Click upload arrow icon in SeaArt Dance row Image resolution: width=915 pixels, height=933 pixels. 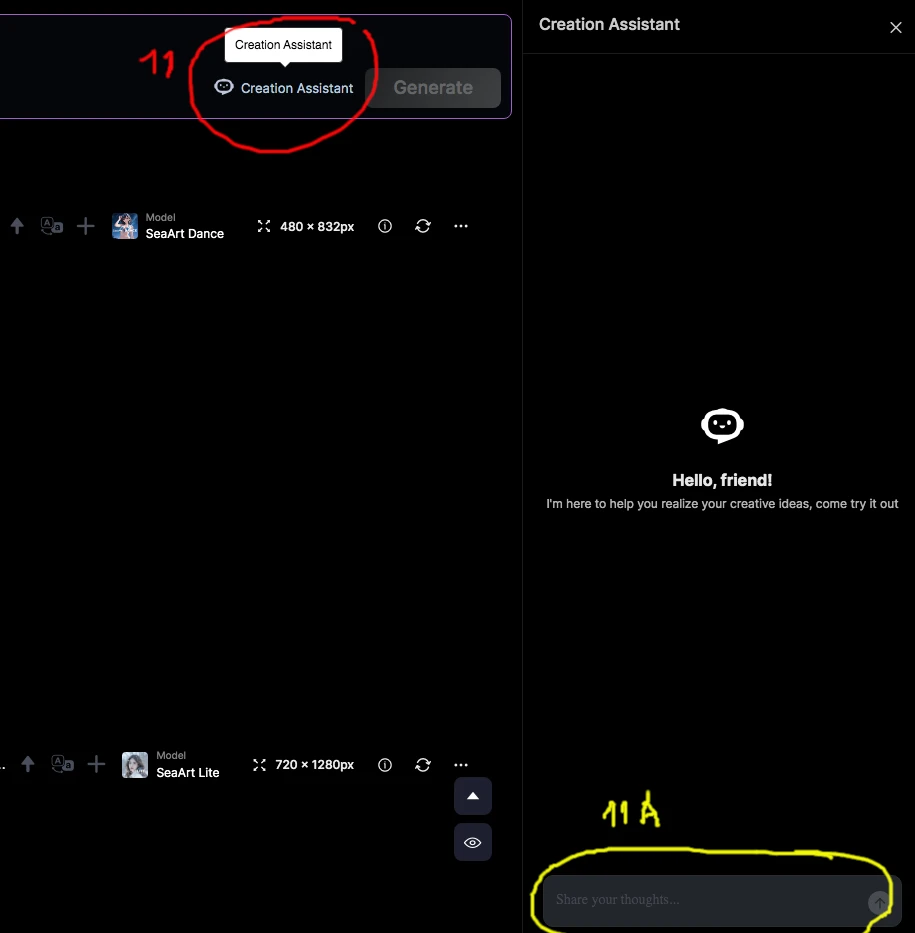point(17,226)
